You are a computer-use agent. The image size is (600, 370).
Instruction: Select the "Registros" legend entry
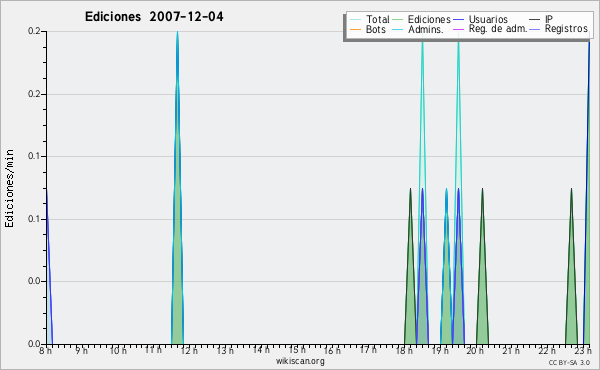(558, 29)
